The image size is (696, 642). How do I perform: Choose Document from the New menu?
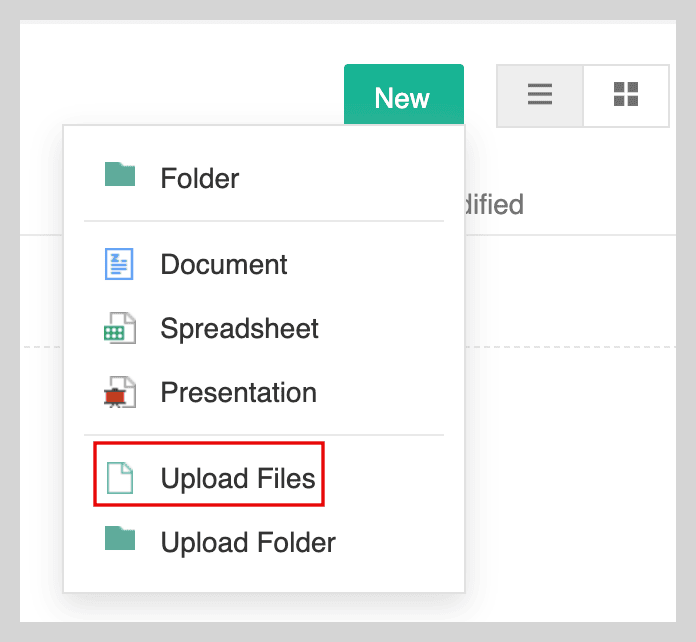(224, 265)
